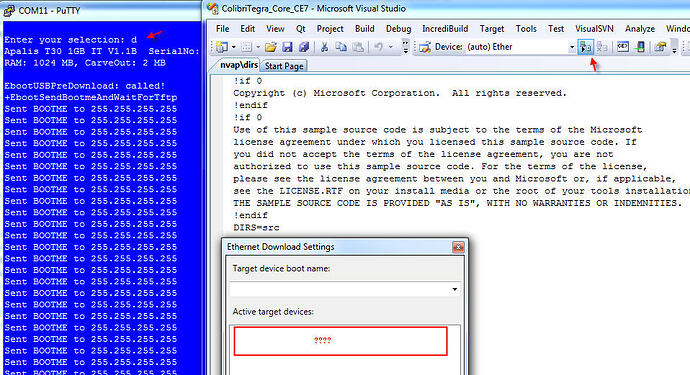Open the VisualSVN menu
Viewport: 690px width, 375px height.
pyautogui.click(x=594, y=29)
